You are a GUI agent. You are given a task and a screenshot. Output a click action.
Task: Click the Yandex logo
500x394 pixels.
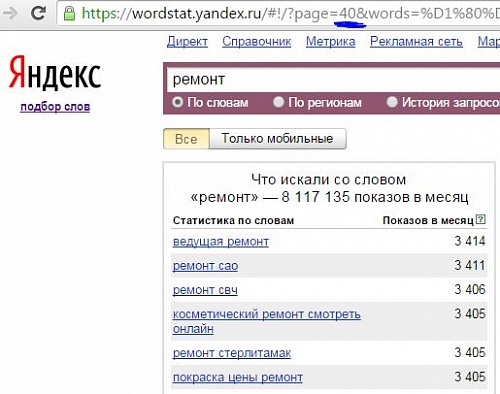click(x=55, y=73)
